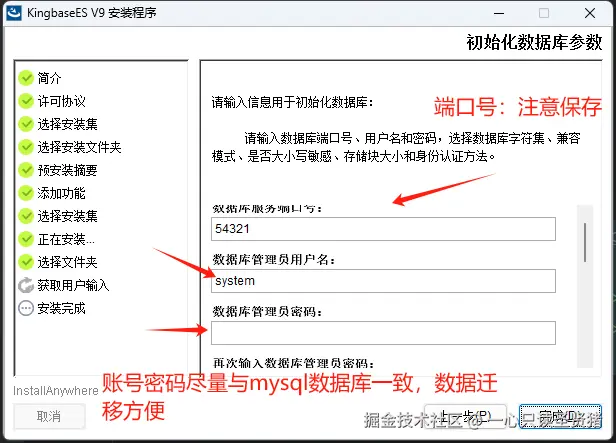Click the 许可协议 step label
This screenshot has height=443, width=616.
point(62,101)
